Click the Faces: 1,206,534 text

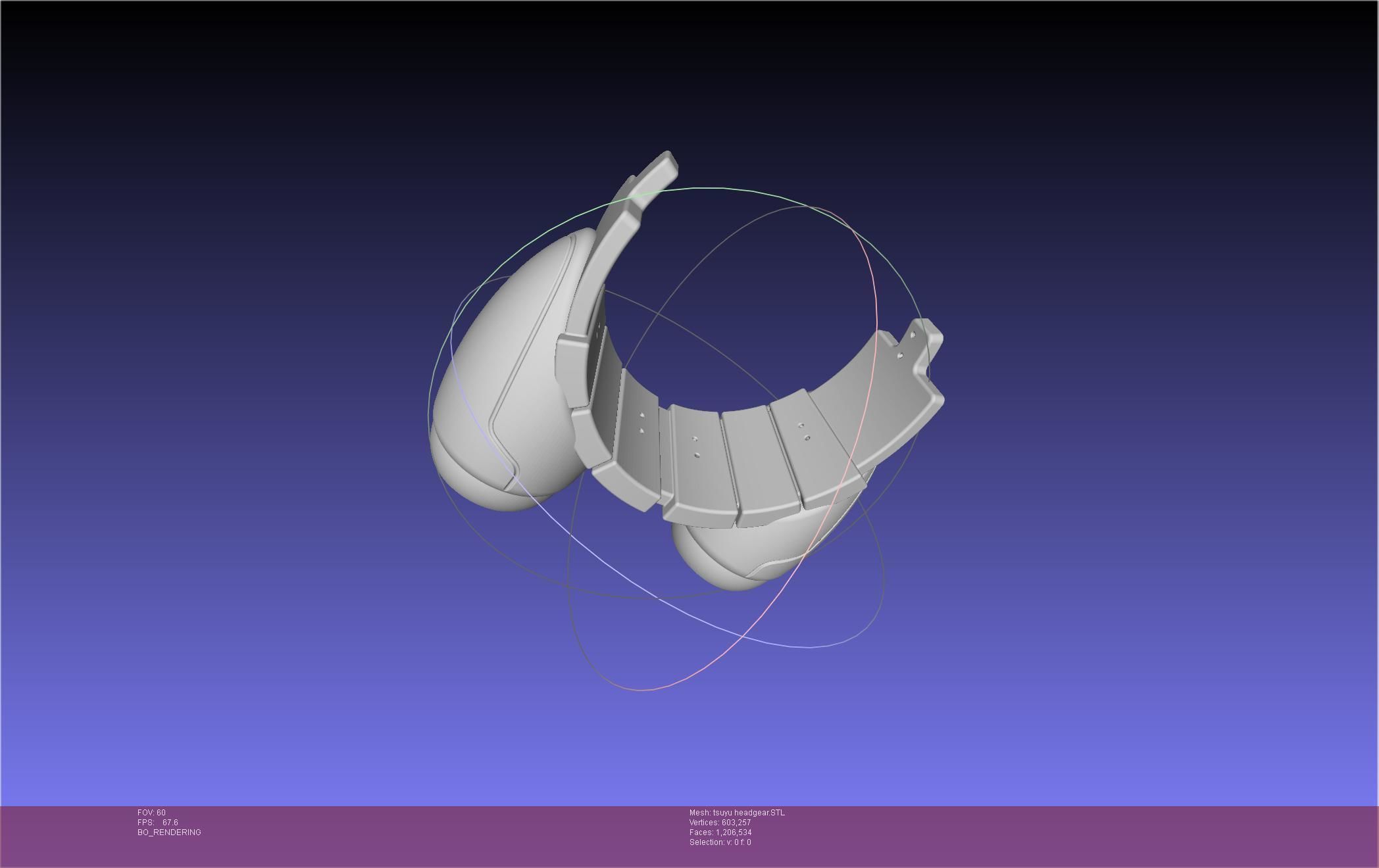(x=720, y=832)
